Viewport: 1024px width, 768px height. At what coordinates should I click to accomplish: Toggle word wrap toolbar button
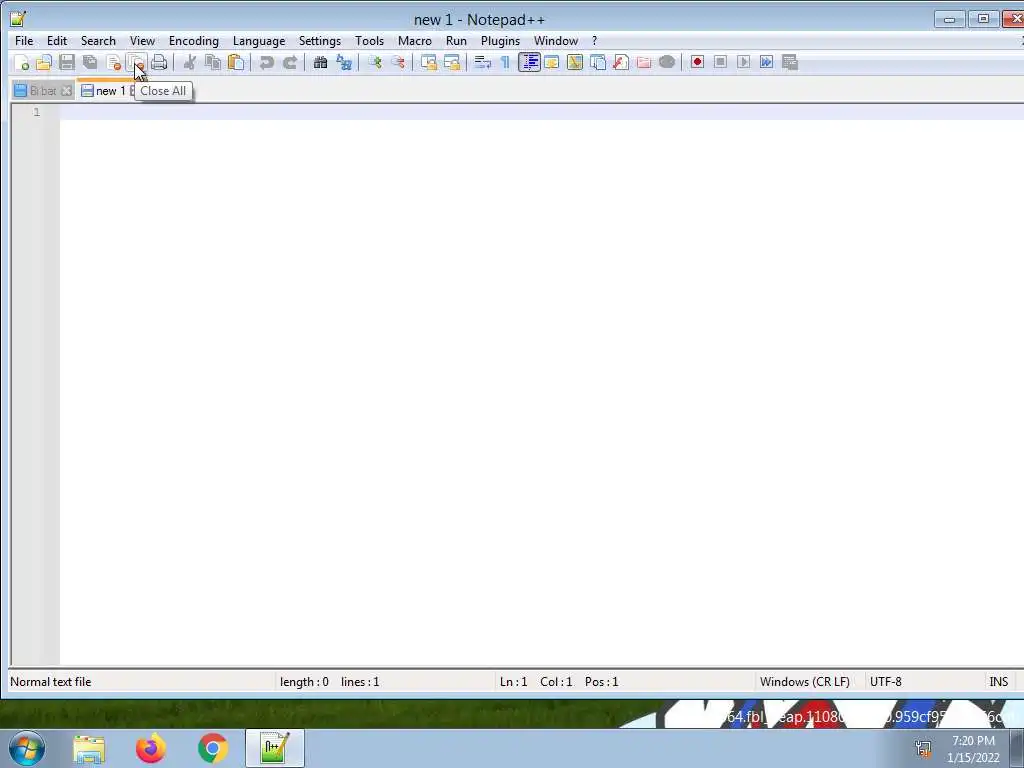click(x=483, y=62)
